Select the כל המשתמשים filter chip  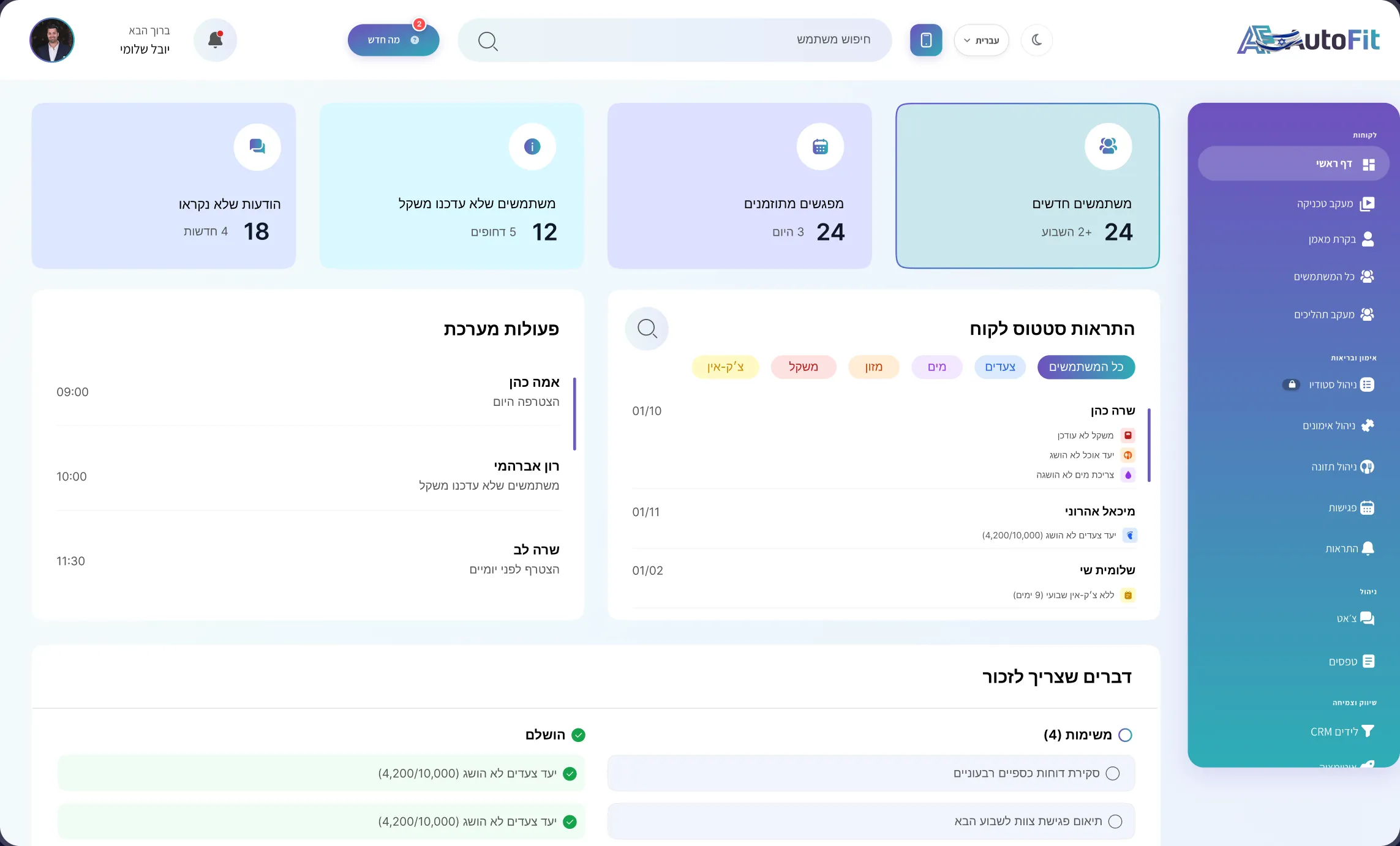point(1086,367)
